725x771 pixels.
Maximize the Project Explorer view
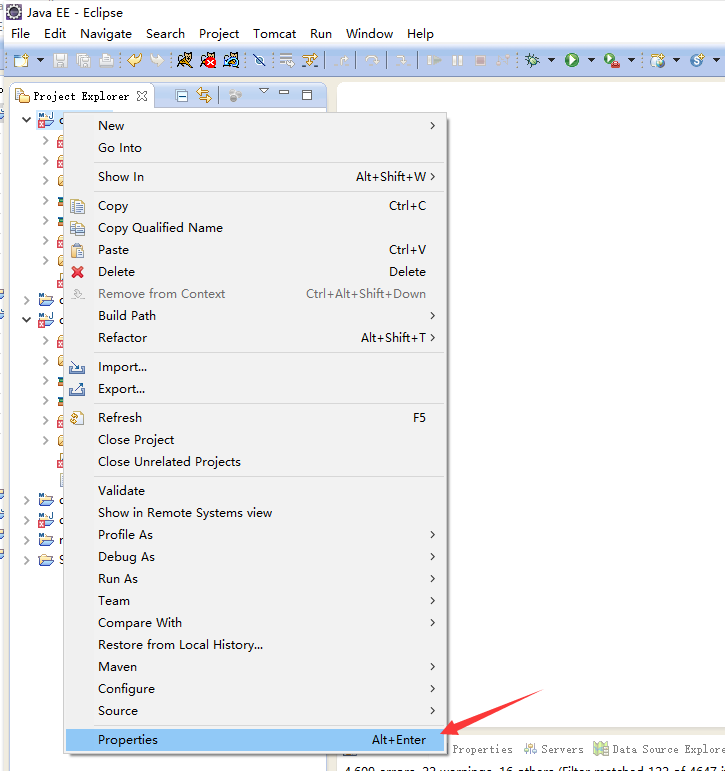pyautogui.click(x=307, y=95)
